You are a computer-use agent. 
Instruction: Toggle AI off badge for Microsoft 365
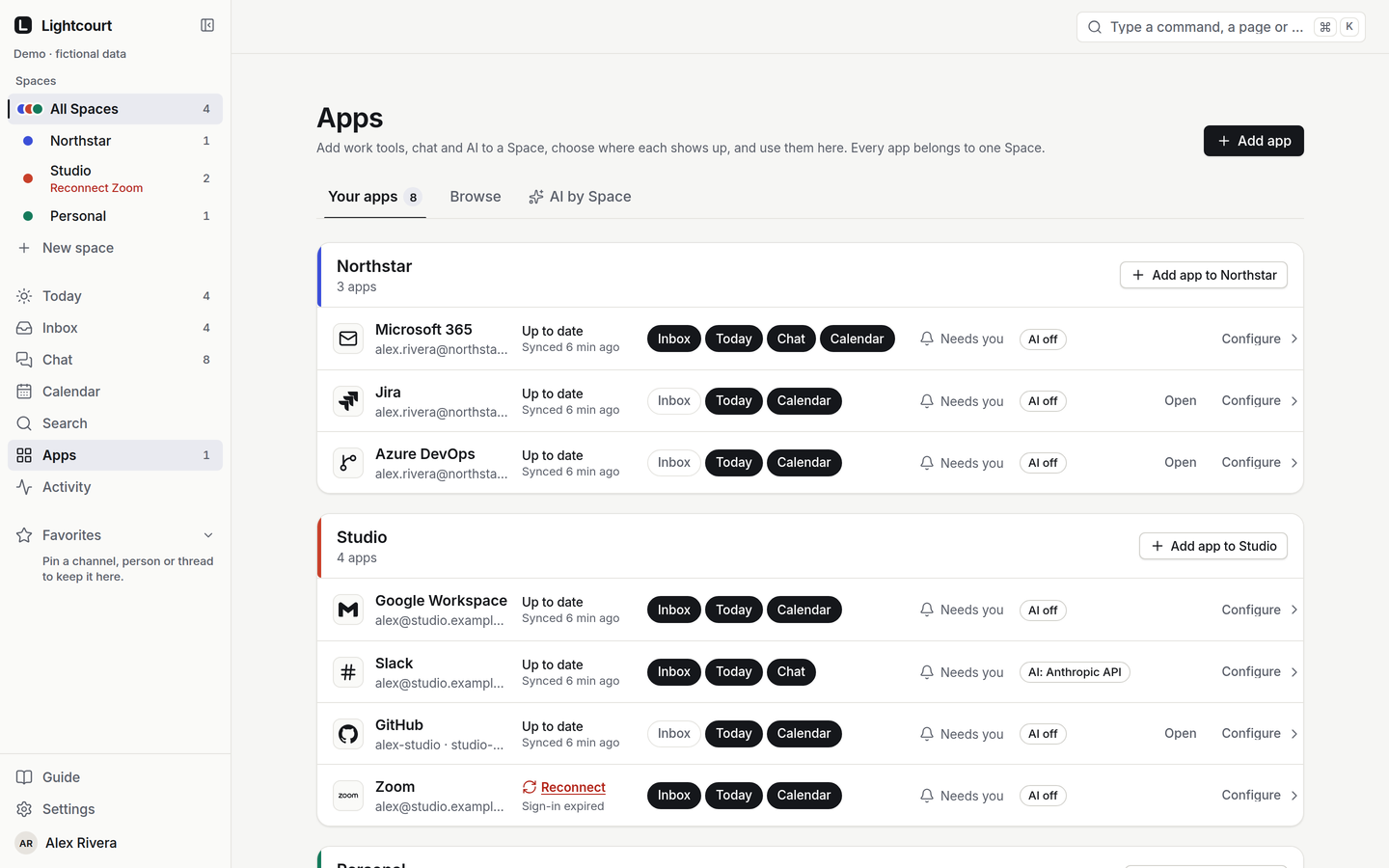click(x=1043, y=339)
